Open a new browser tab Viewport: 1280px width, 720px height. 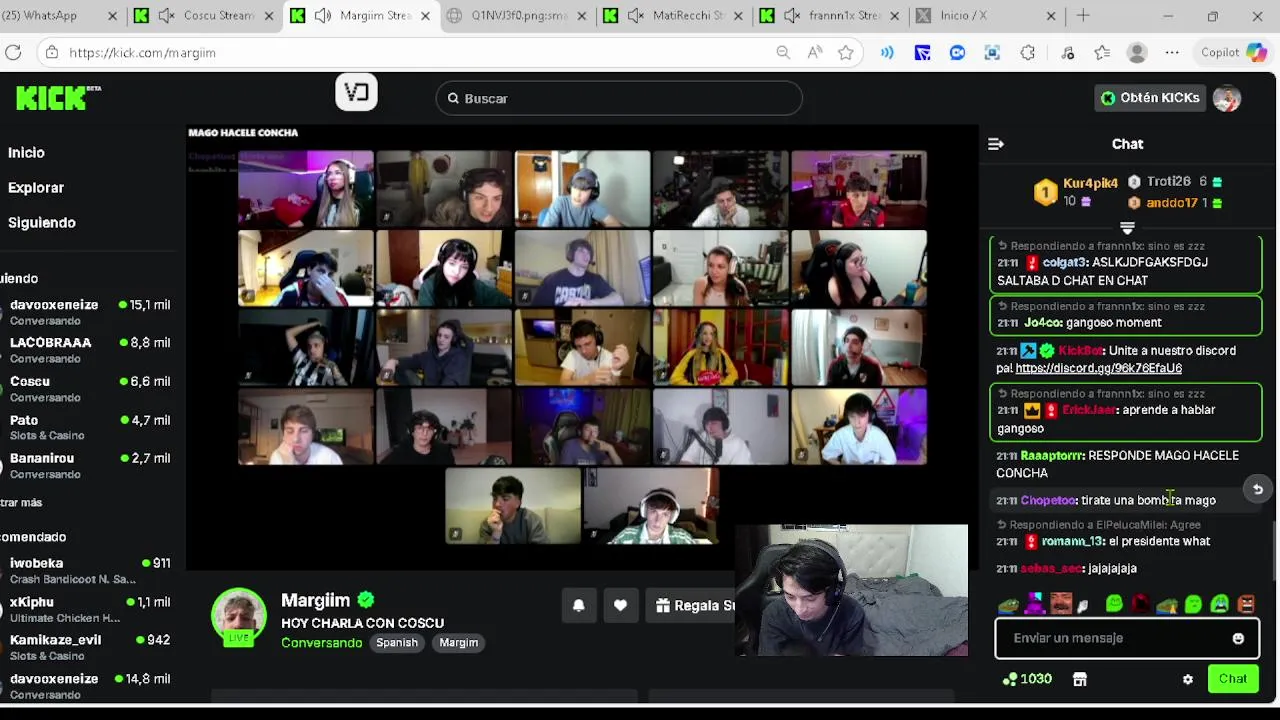point(1083,16)
